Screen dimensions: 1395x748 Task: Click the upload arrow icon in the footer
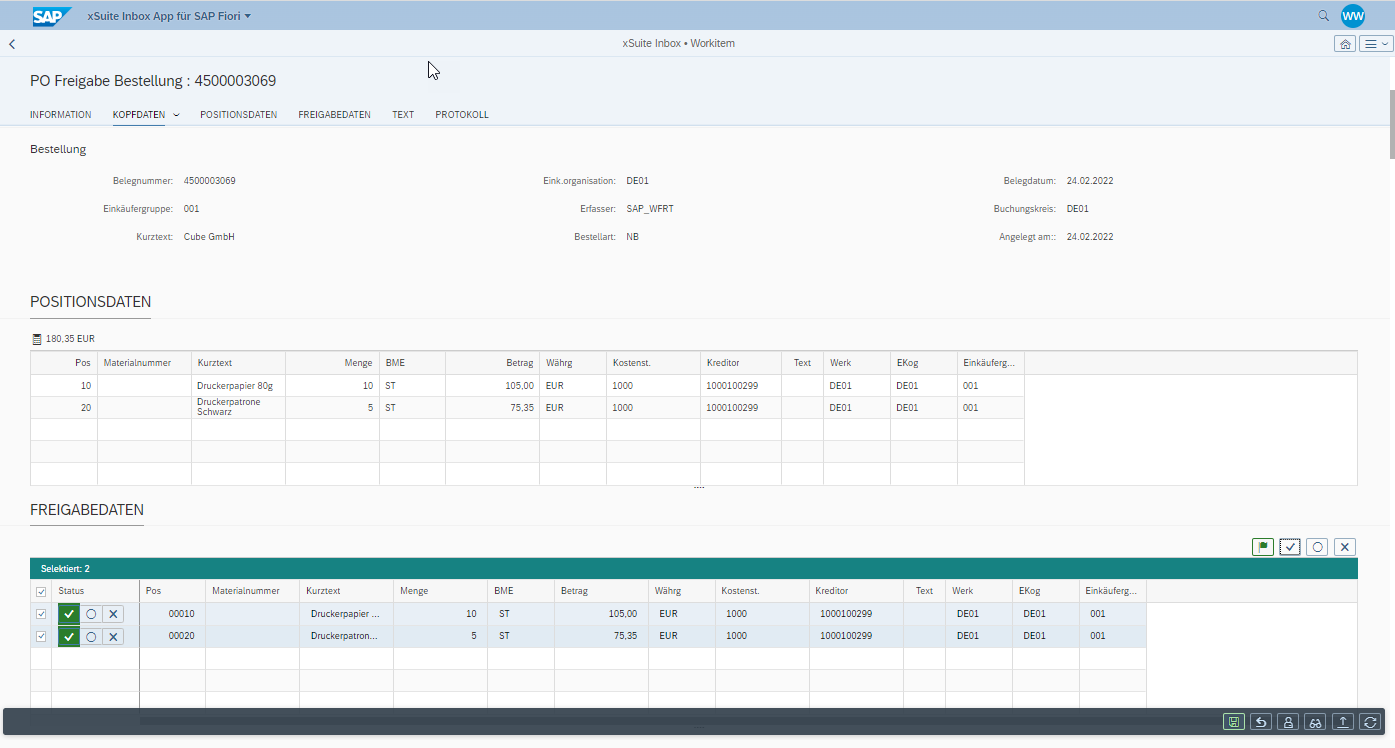(x=1343, y=722)
